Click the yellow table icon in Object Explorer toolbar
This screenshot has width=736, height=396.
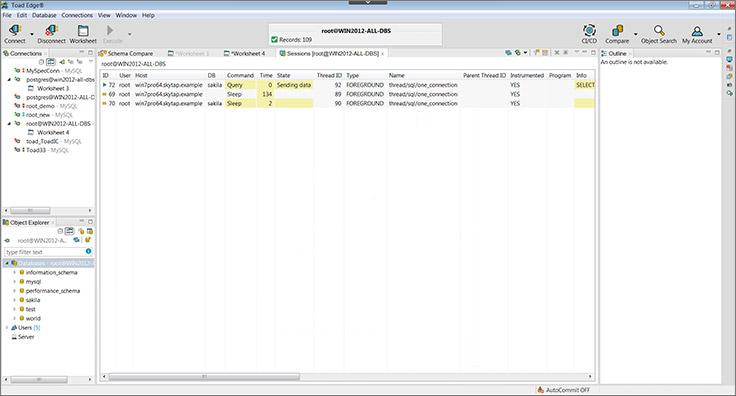(90, 231)
